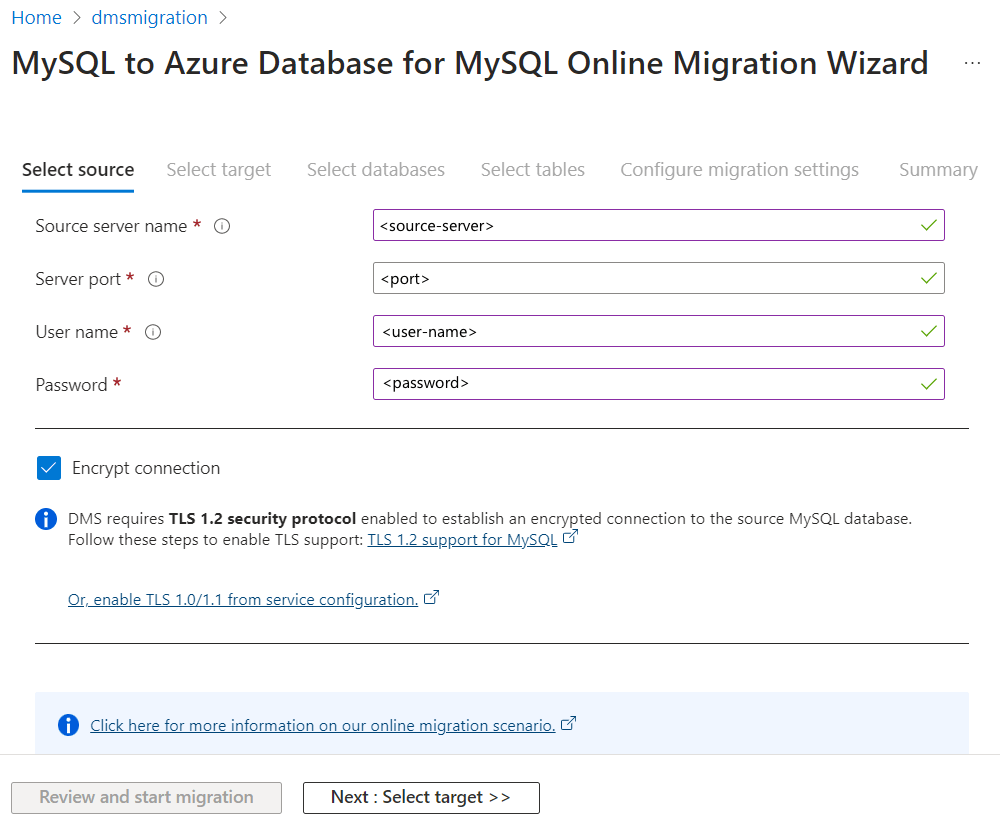Click info icon beside User name label

153,332
